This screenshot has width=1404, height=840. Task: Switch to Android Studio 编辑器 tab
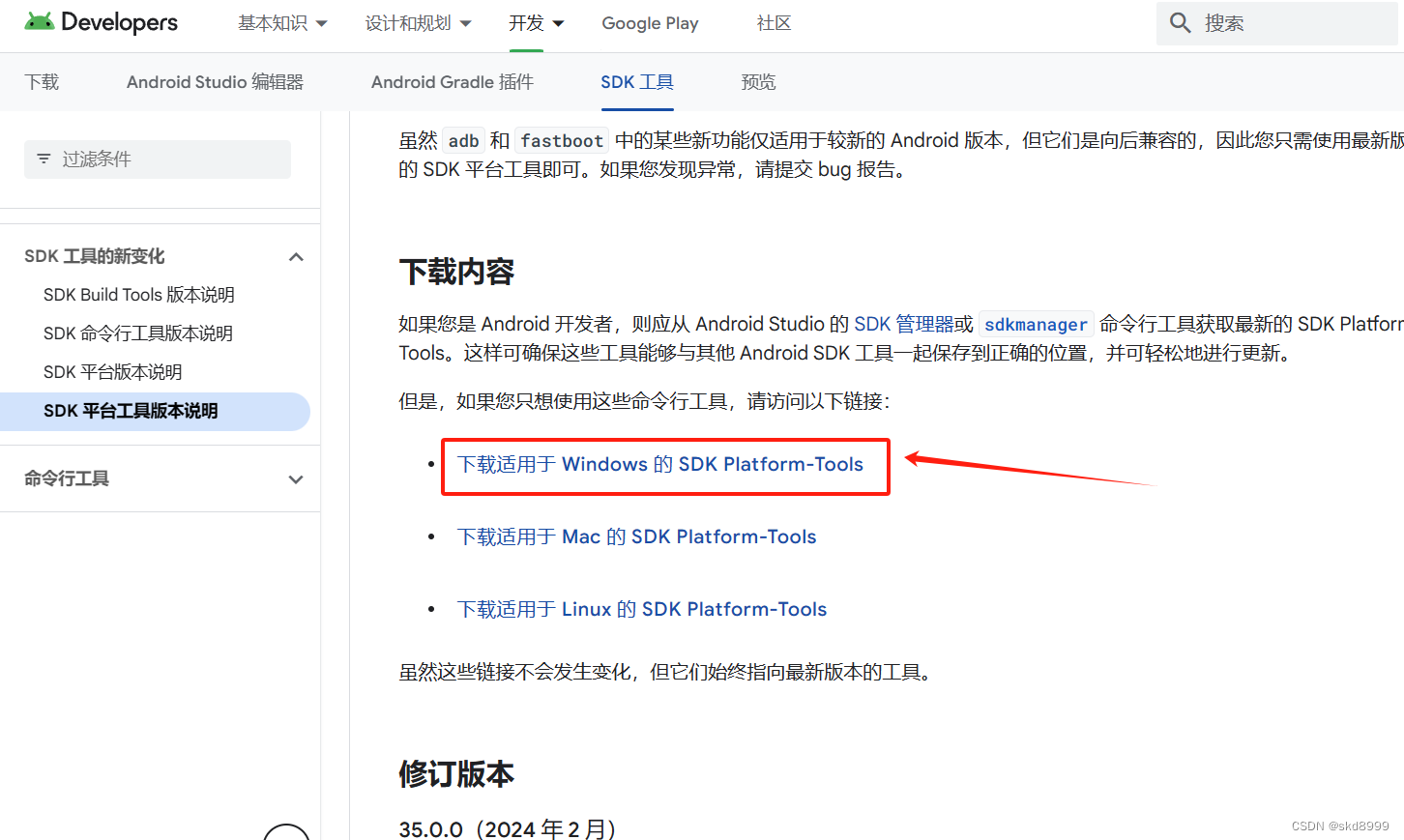pos(215,82)
